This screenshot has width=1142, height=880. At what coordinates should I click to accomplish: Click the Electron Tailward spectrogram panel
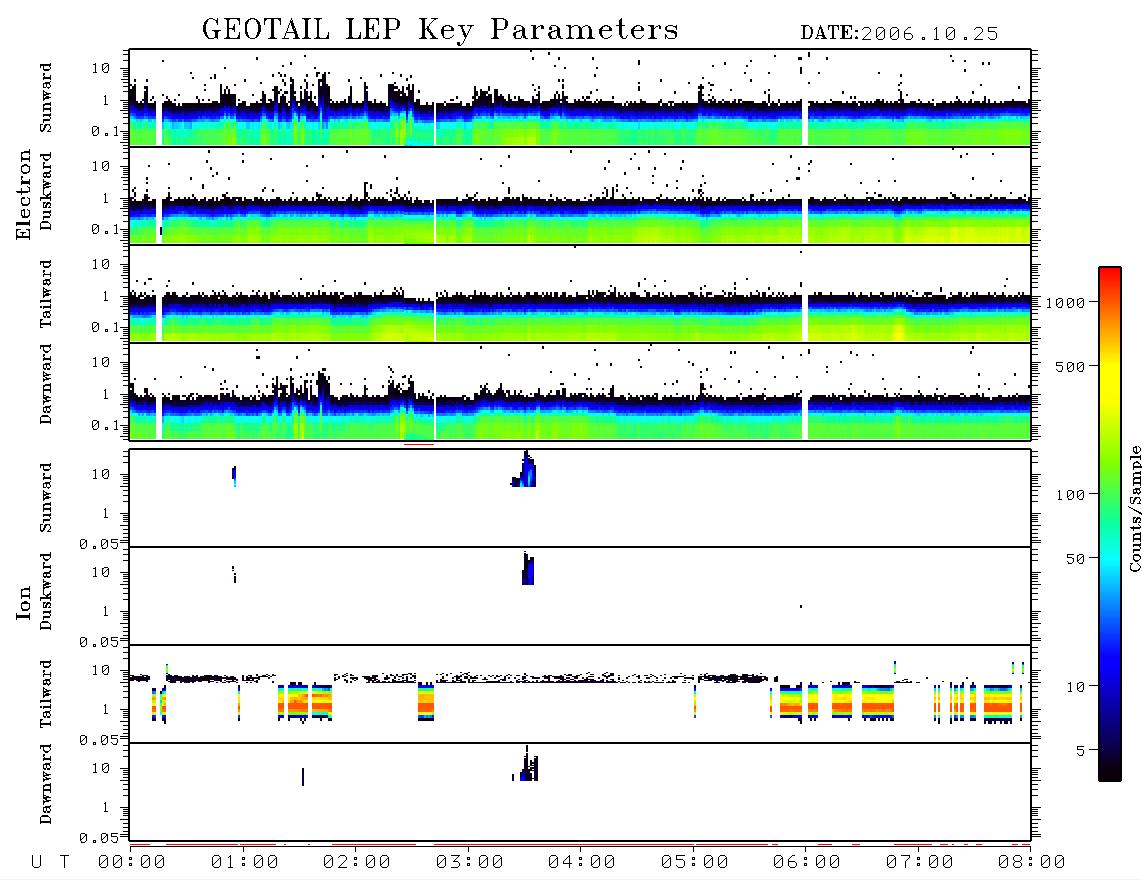[580, 294]
